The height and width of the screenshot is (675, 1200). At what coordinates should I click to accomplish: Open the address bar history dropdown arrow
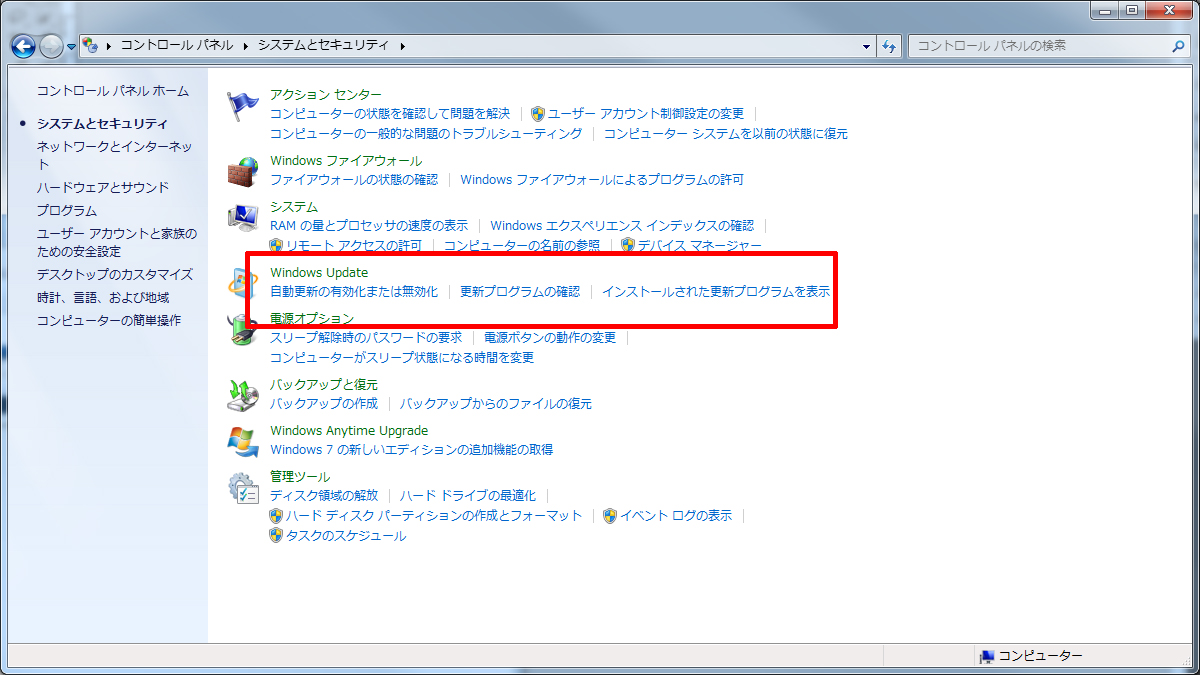click(866, 46)
